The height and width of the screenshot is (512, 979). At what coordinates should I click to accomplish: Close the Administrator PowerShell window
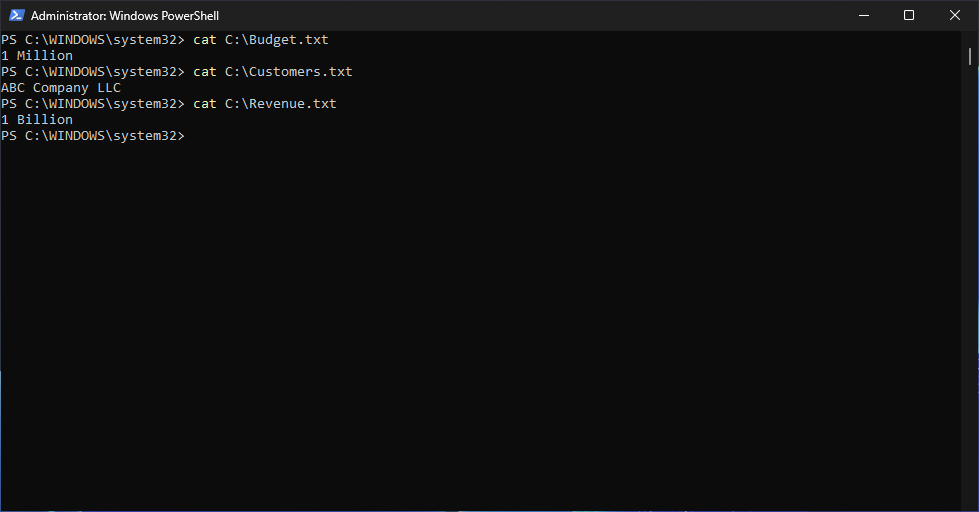click(954, 15)
